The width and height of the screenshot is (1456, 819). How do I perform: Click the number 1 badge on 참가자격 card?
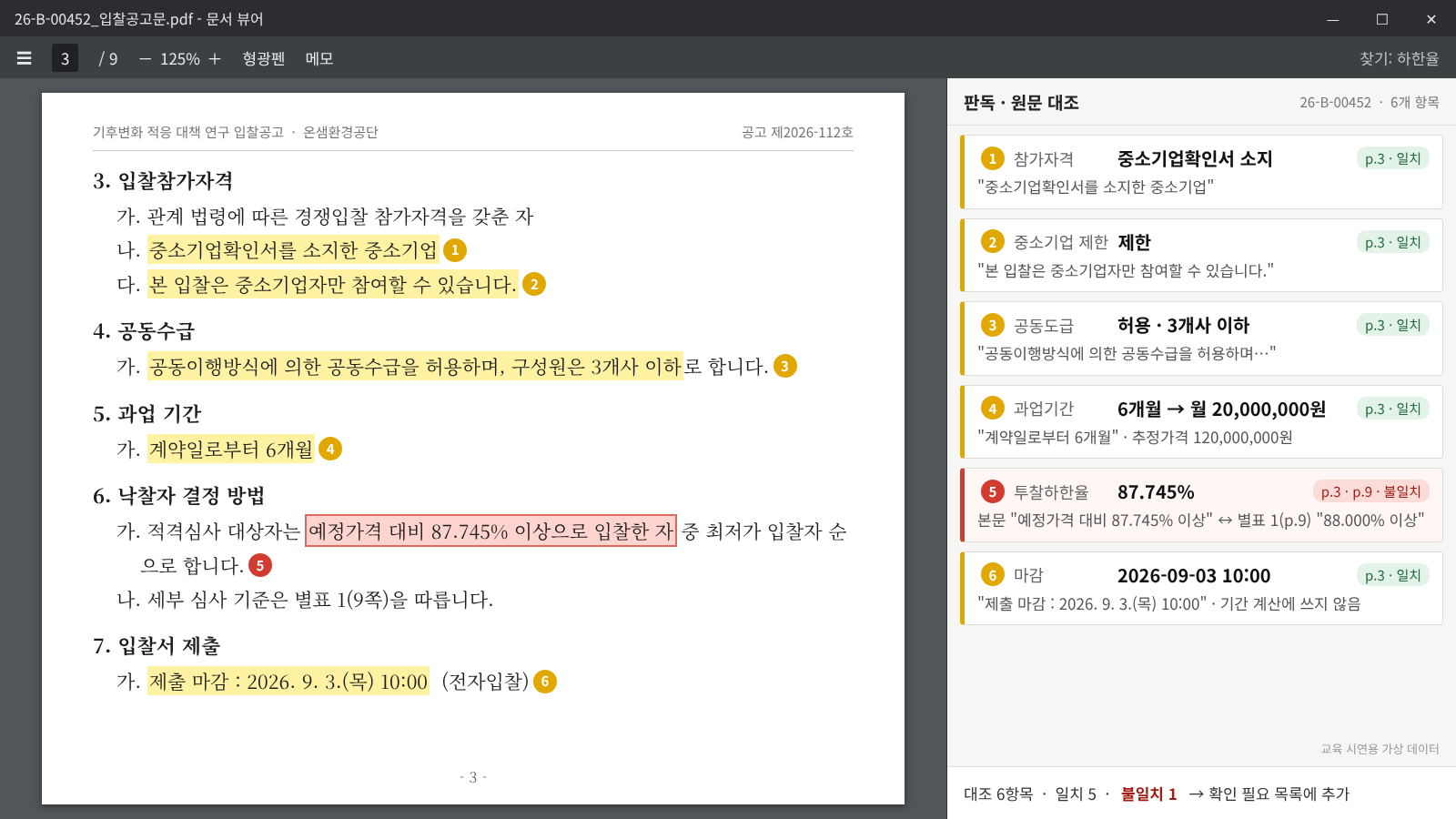point(992,158)
